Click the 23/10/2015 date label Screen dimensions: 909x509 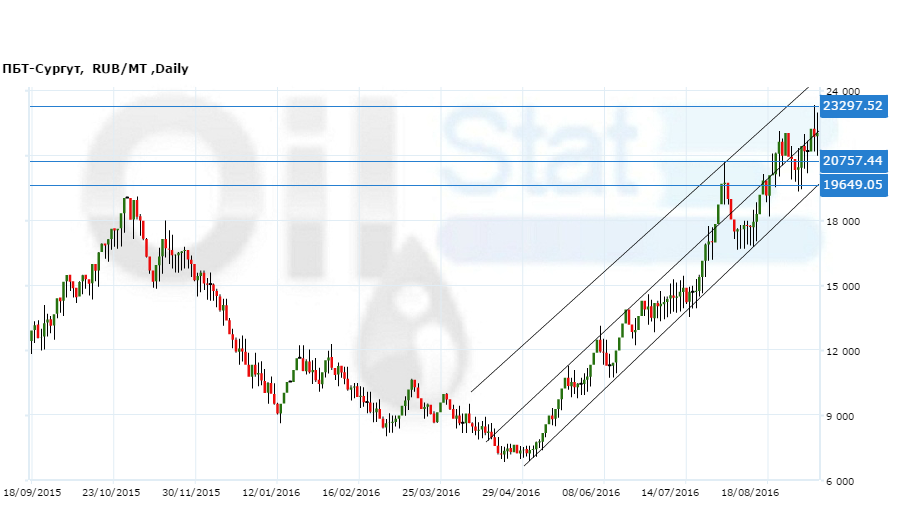[111, 492]
